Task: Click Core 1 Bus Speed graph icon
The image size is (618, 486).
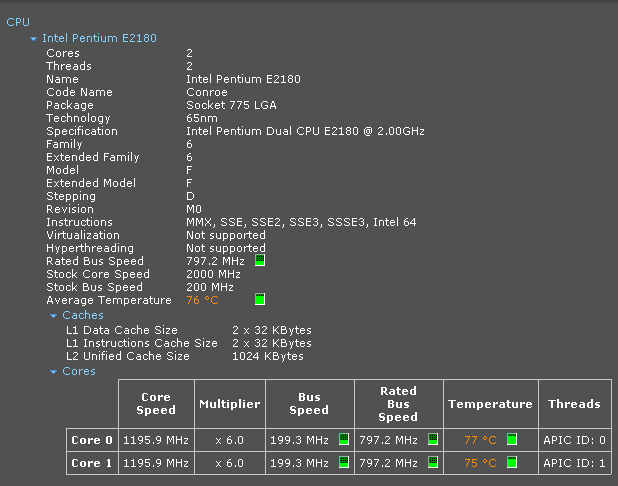Action: point(344,462)
